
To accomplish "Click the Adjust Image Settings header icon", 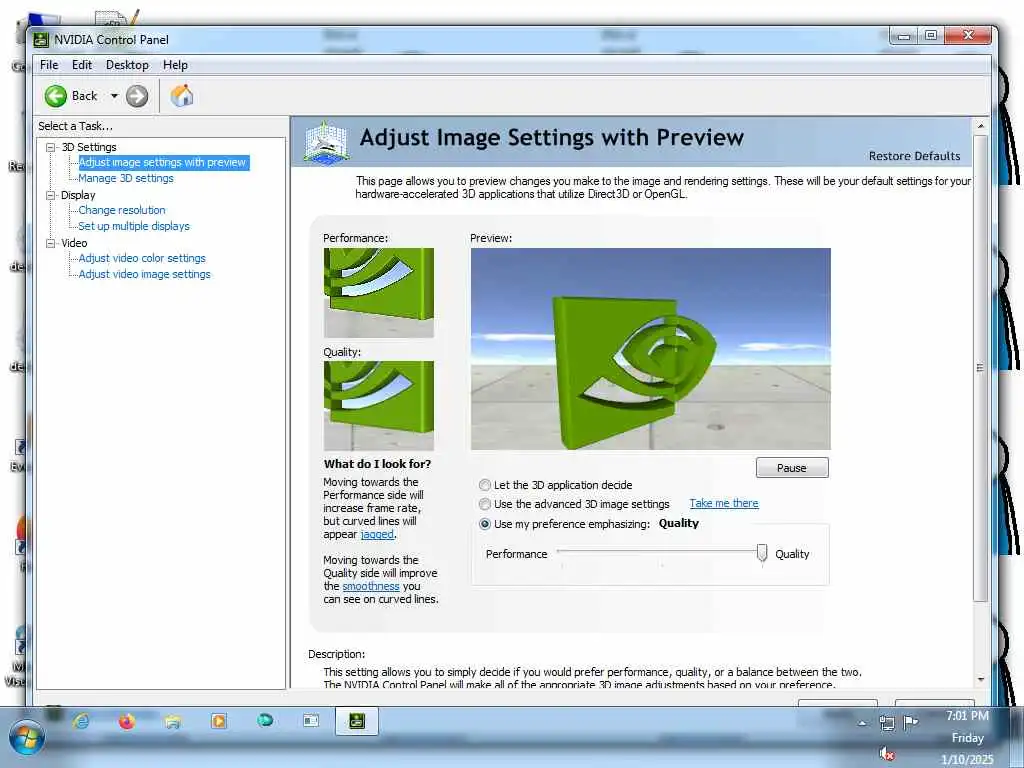I will (326, 142).
